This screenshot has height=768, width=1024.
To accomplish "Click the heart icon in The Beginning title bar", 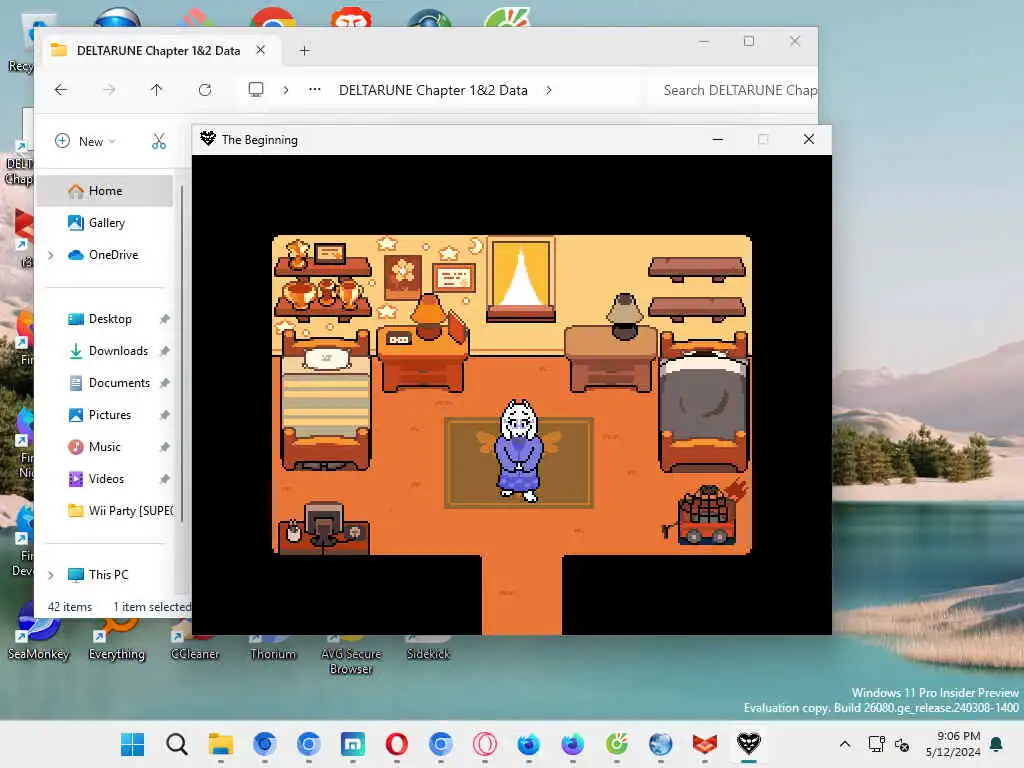I will [x=208, y=138].
